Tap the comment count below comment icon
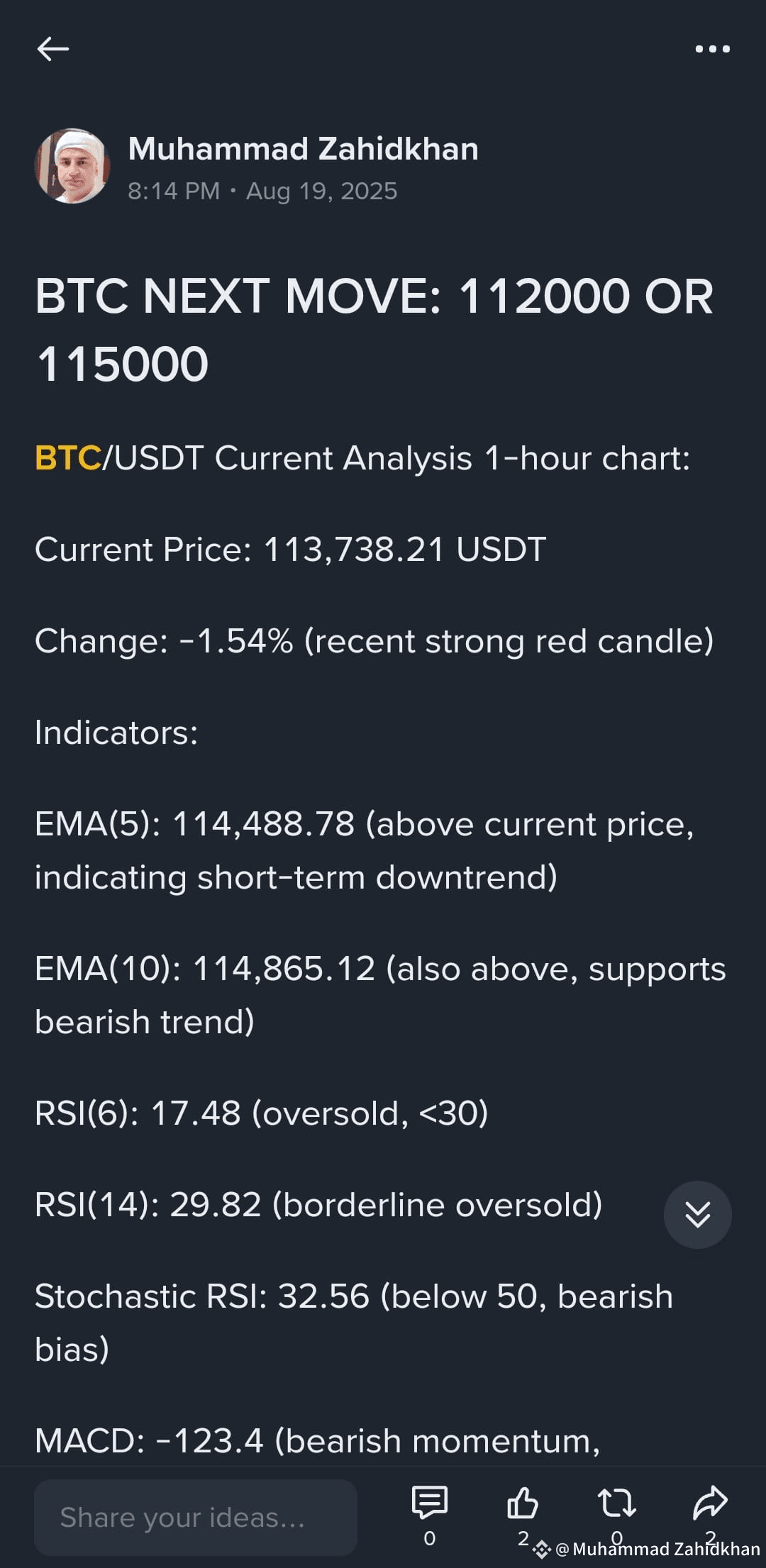Viewport: 766px width, 1568px height. pos(429,1538)
